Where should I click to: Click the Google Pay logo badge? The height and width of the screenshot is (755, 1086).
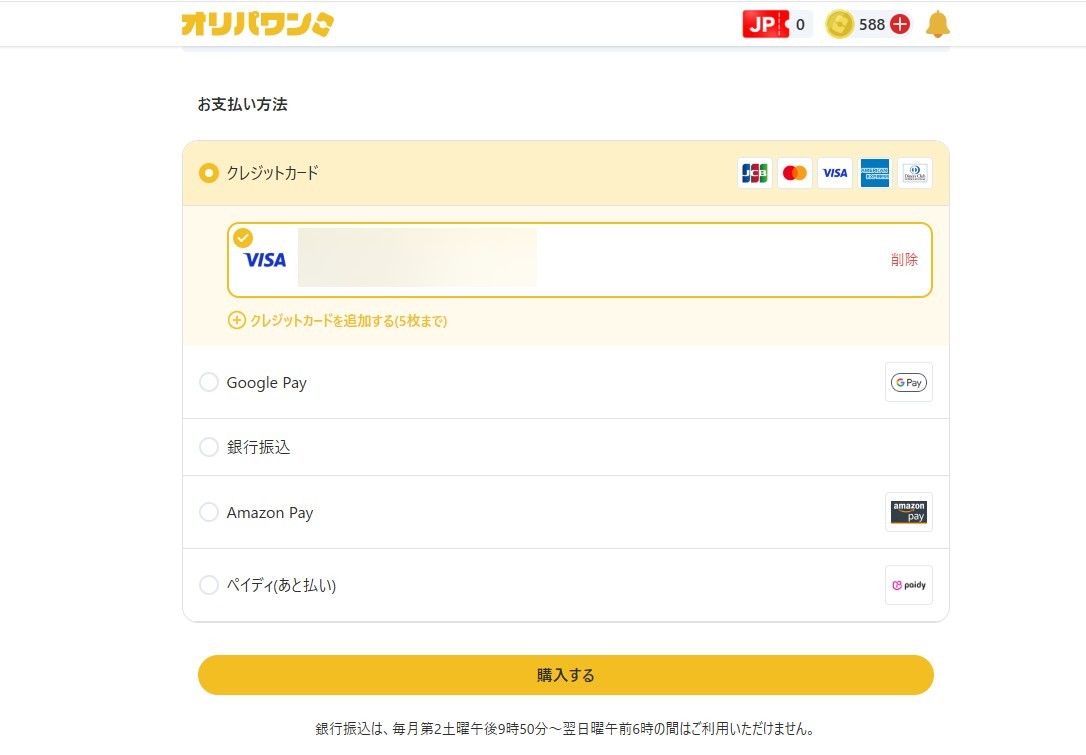click(x=908, y=382)
